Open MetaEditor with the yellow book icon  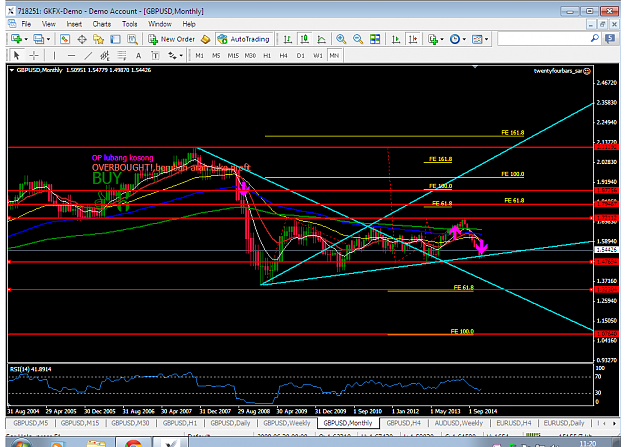(x=206, y=39)
